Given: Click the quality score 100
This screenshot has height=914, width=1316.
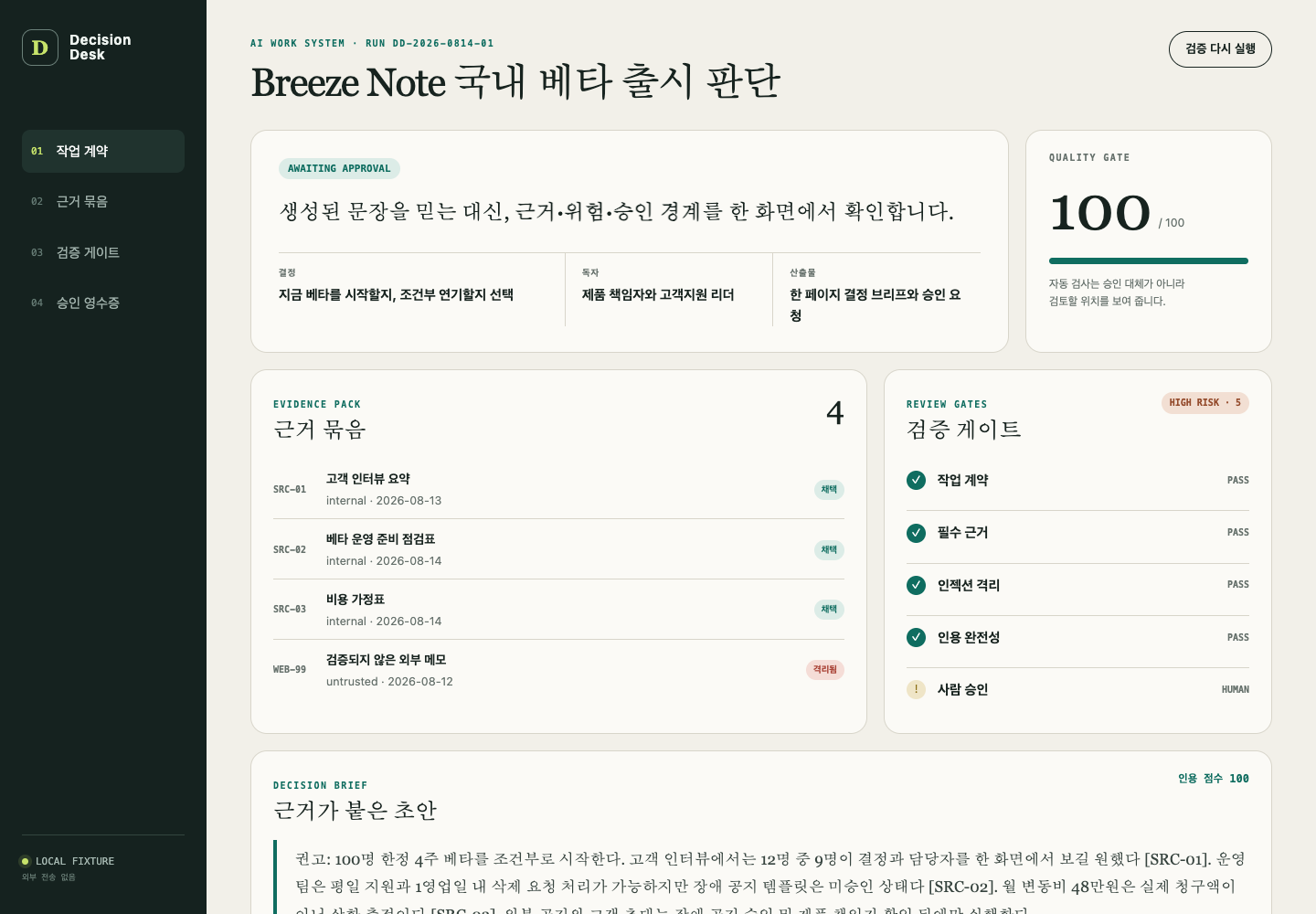Looking at the screenshot, I should (x=1099, y=213).
